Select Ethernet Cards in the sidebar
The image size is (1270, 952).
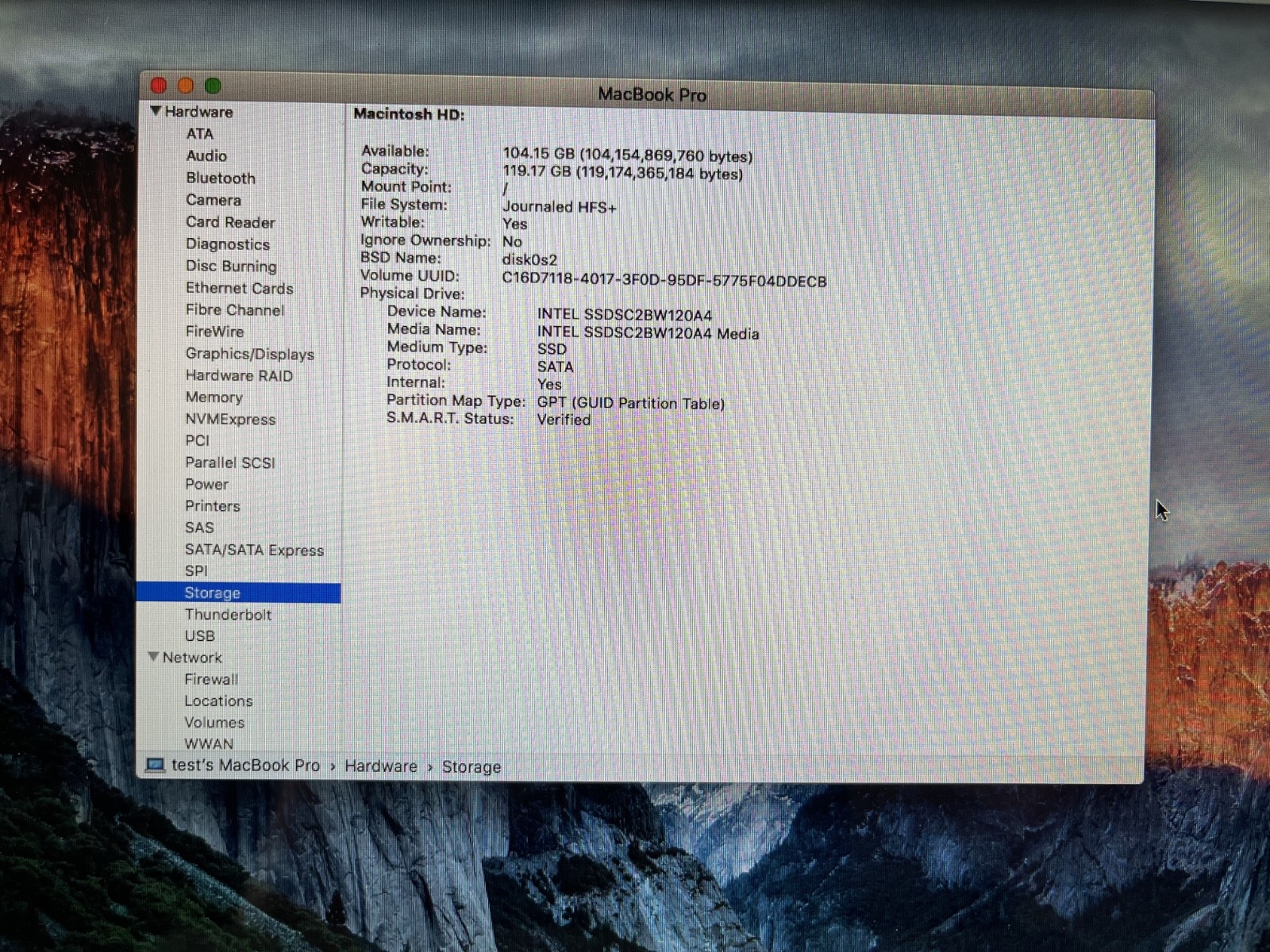coord(239,288)
